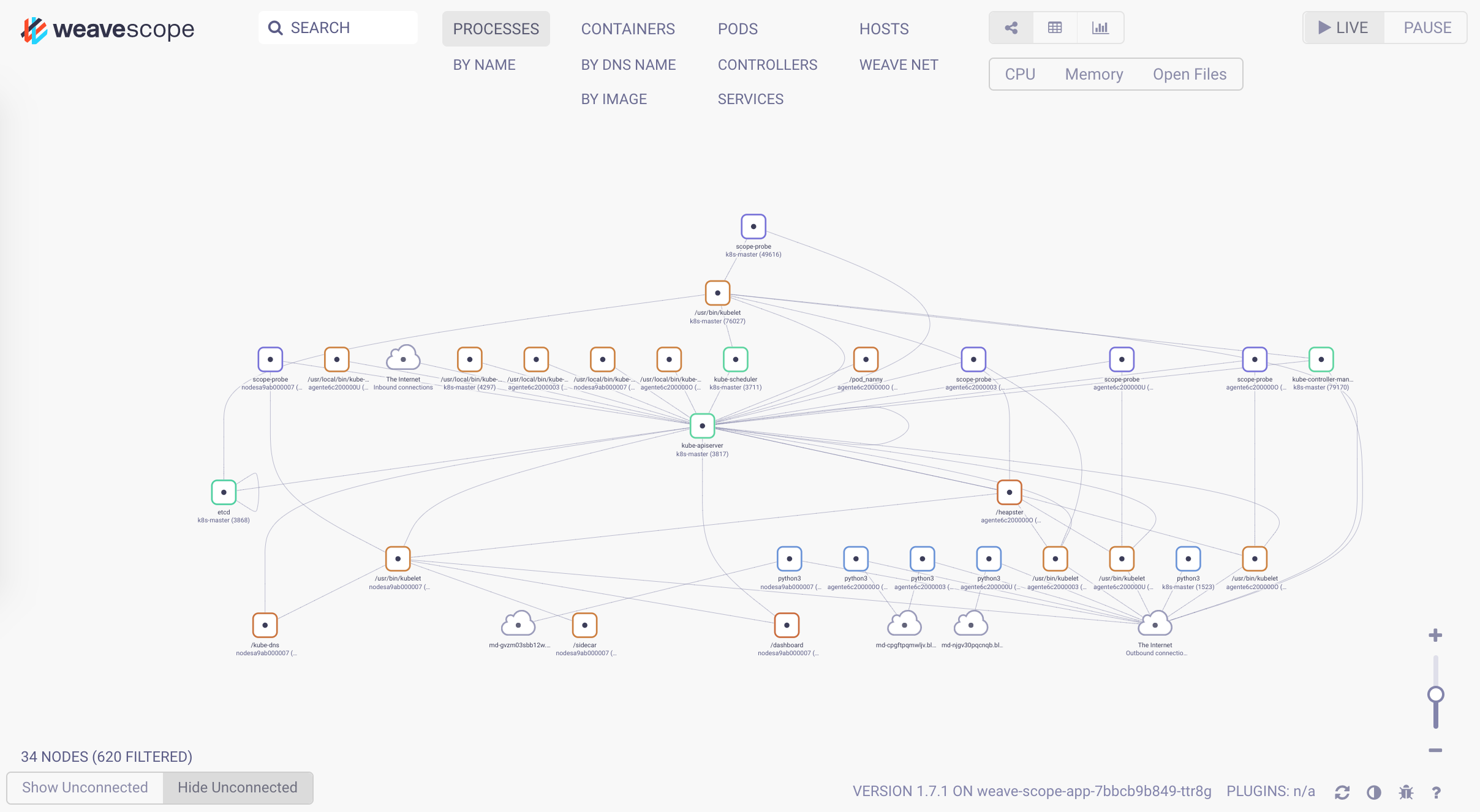Screen dimensions: 1480x812
Task: Switch to resource chart view icon
Action: click(x=1100, y=28)
